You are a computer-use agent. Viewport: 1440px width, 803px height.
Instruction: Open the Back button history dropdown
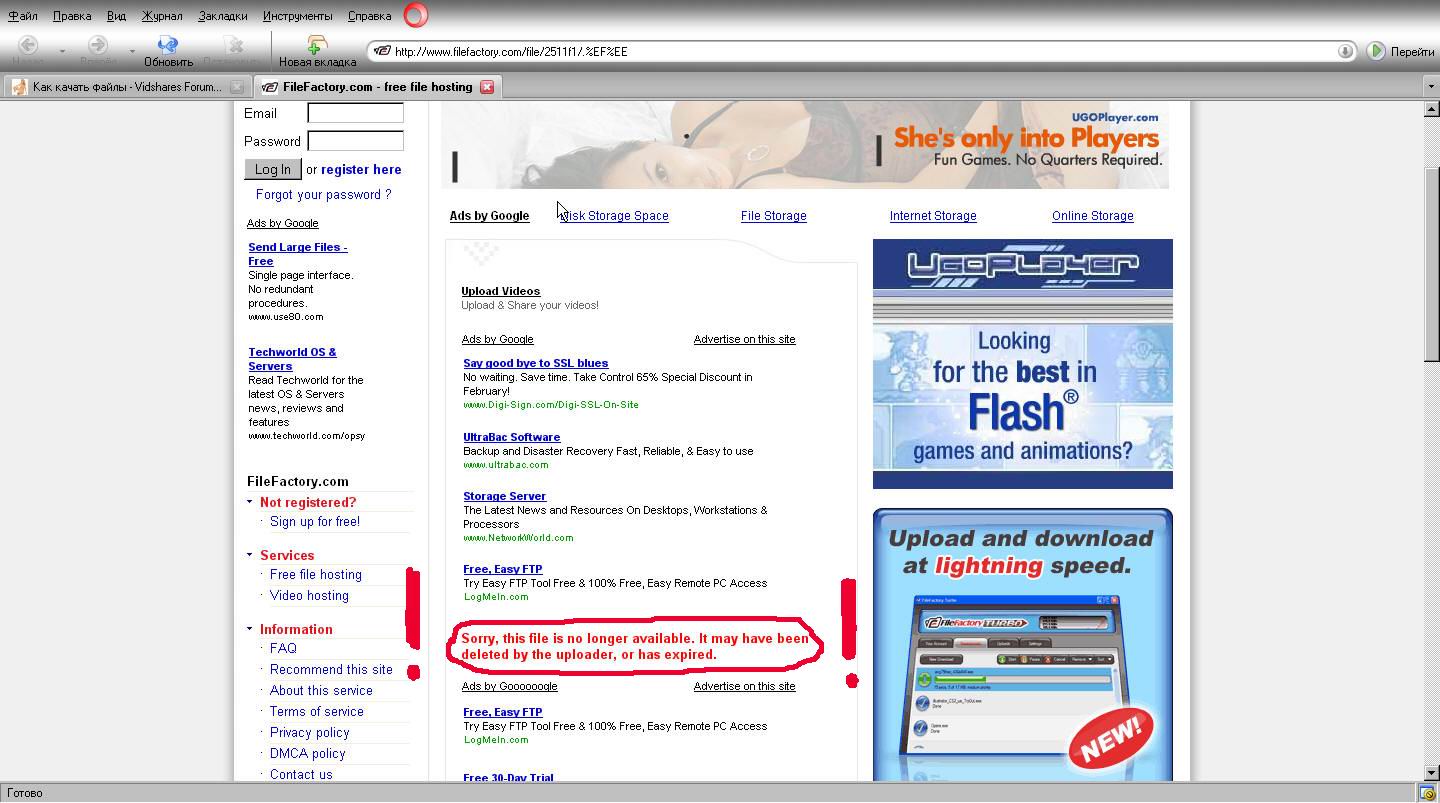62,51
